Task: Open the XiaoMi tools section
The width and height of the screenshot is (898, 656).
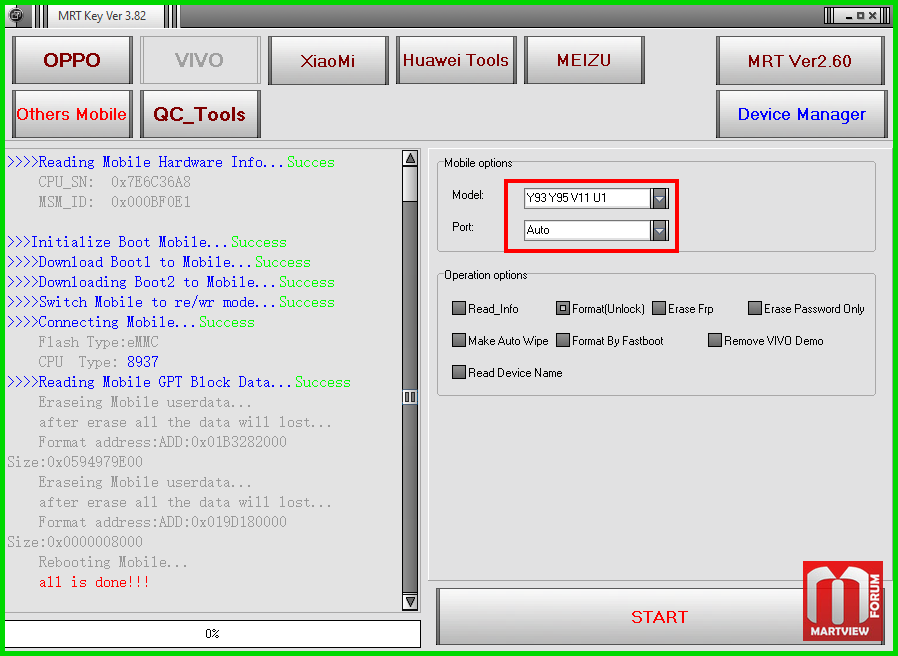Action: point(328,60)
